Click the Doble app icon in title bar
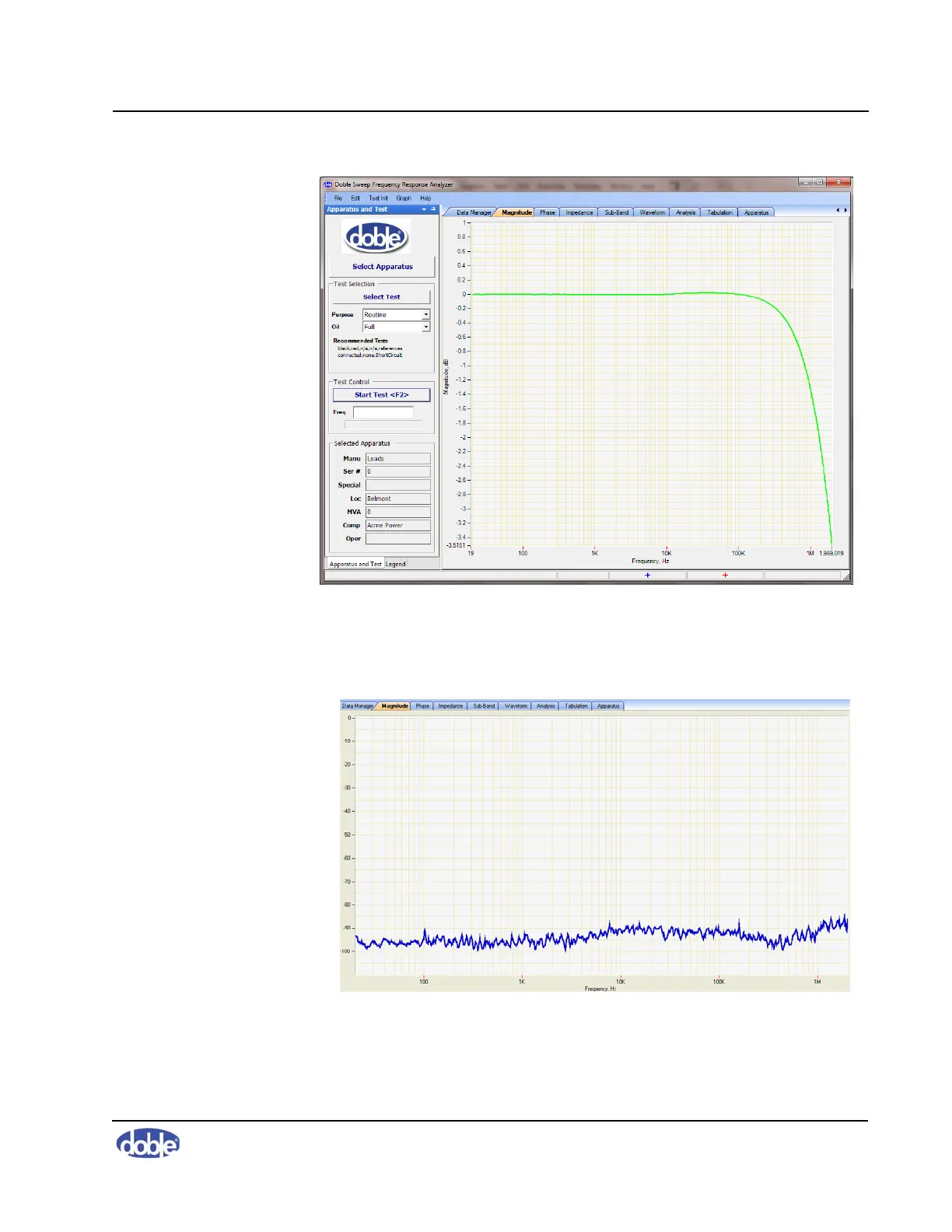 (328, 185)
